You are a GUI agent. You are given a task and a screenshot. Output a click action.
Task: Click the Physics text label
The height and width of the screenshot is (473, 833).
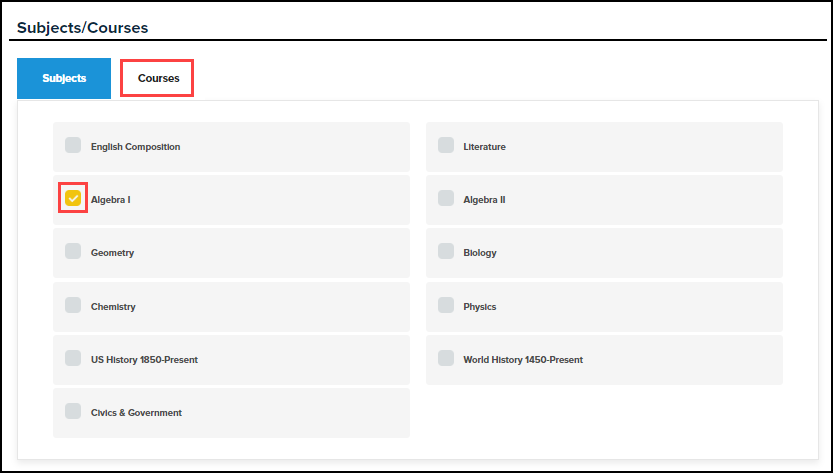(480, 307)
